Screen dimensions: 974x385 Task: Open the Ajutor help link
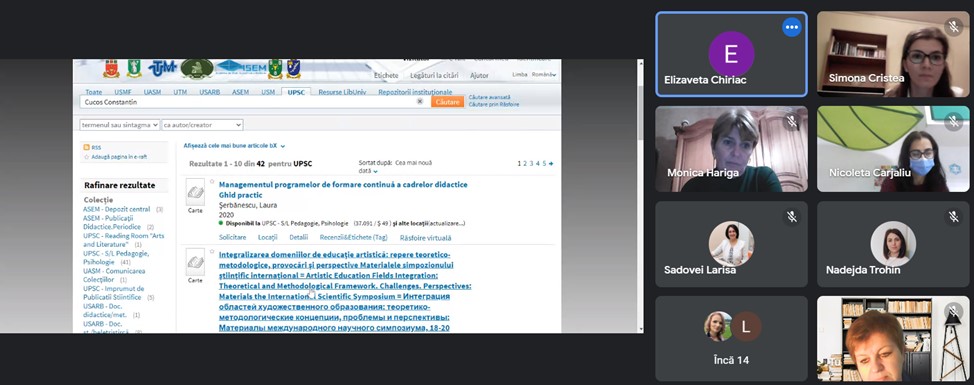(x=479, y=75)
